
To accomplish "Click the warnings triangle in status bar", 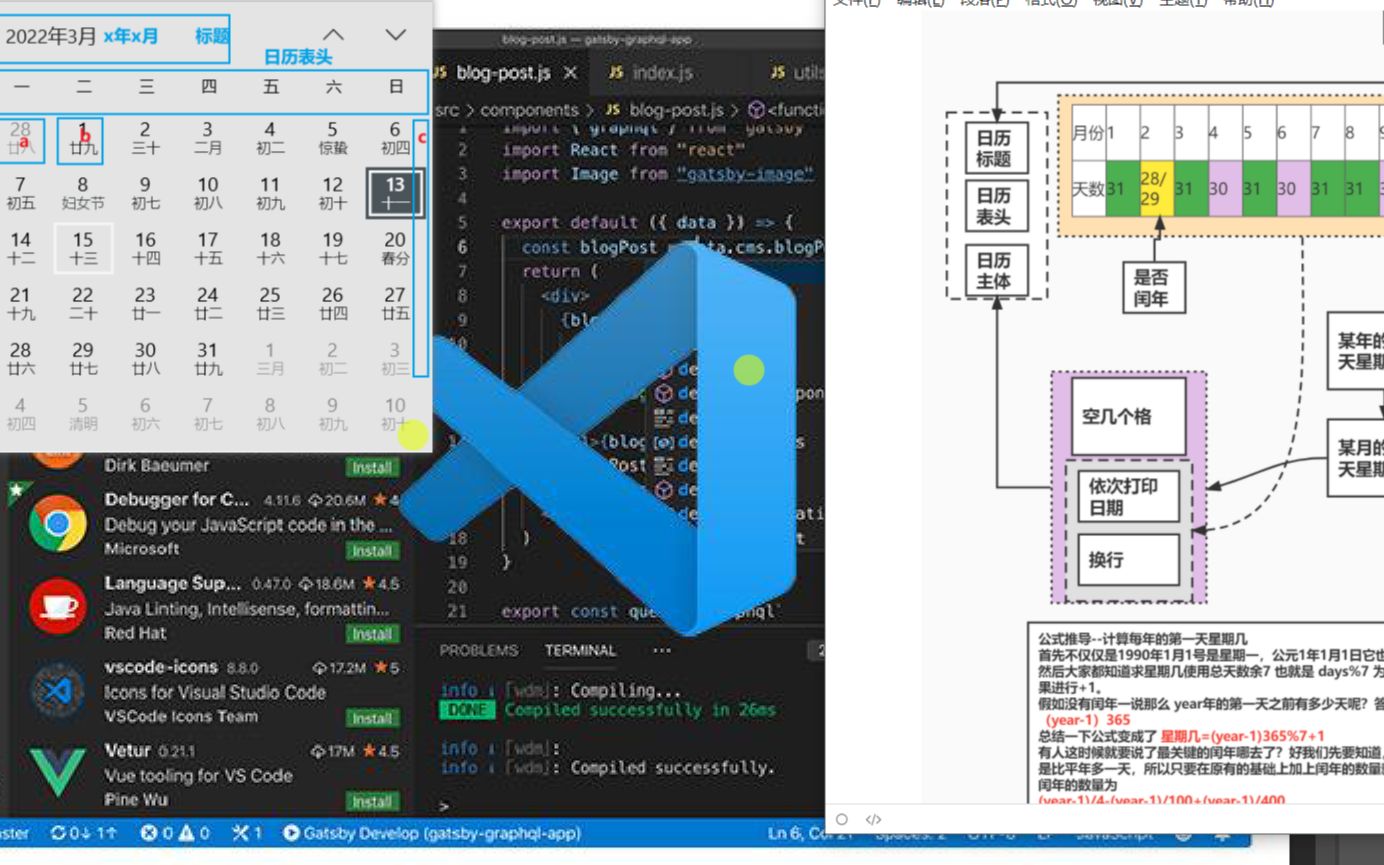I will tap(185, 832).
